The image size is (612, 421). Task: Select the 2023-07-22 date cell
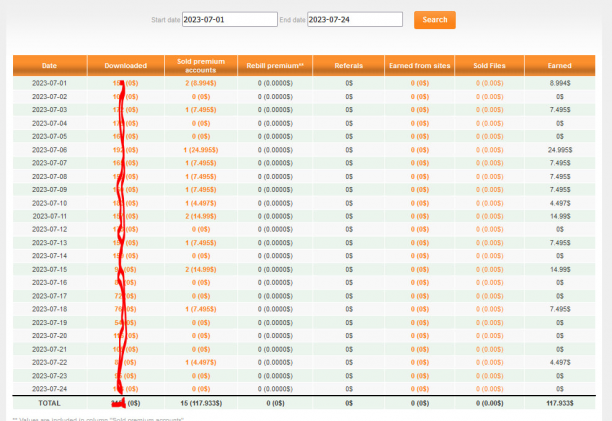pyautogui.click(x=50, y=362)
